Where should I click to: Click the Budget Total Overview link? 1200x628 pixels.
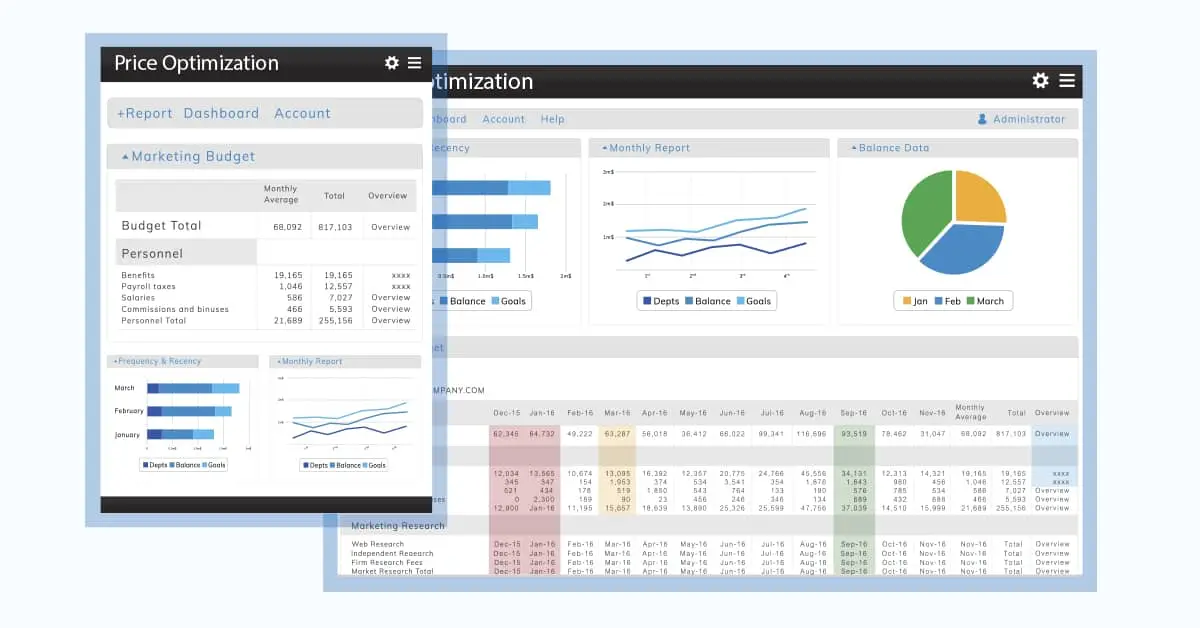[x=390, y=227]
